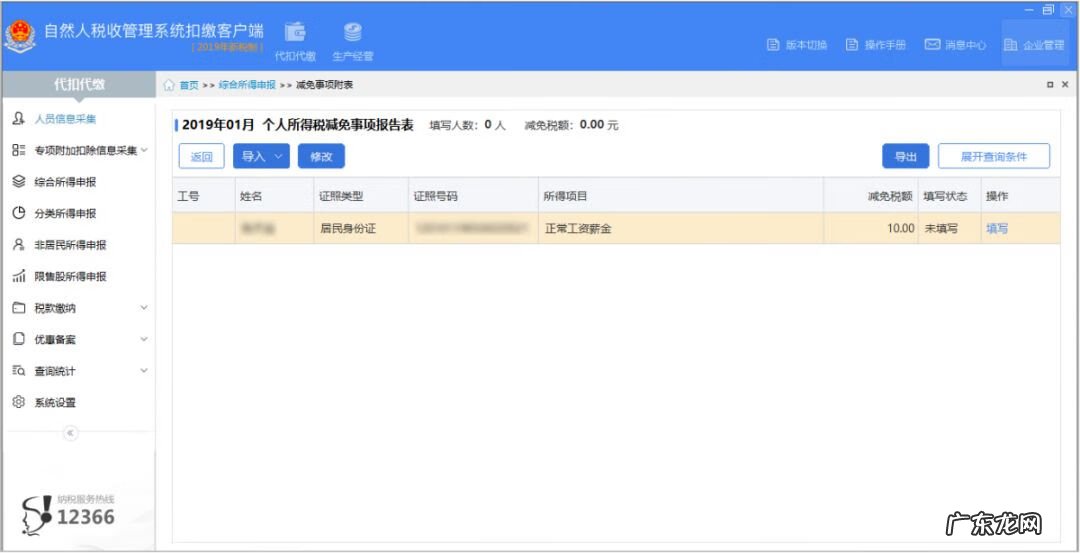Screen dimensions: 1080x553
Task: Expand 税款缴纳 submenu chevron
Action: pos(144,308)
